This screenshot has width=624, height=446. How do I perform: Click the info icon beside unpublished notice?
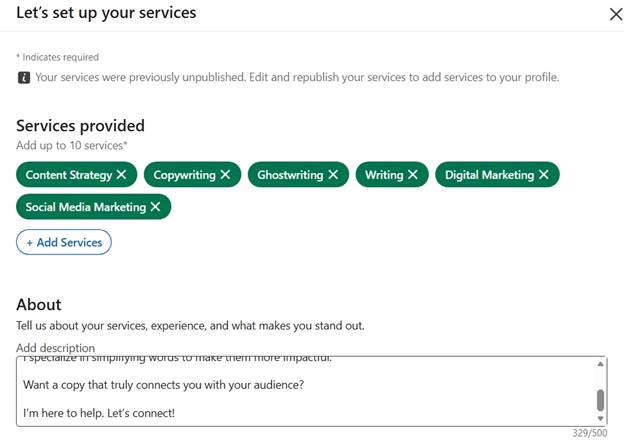click(24, 77)
